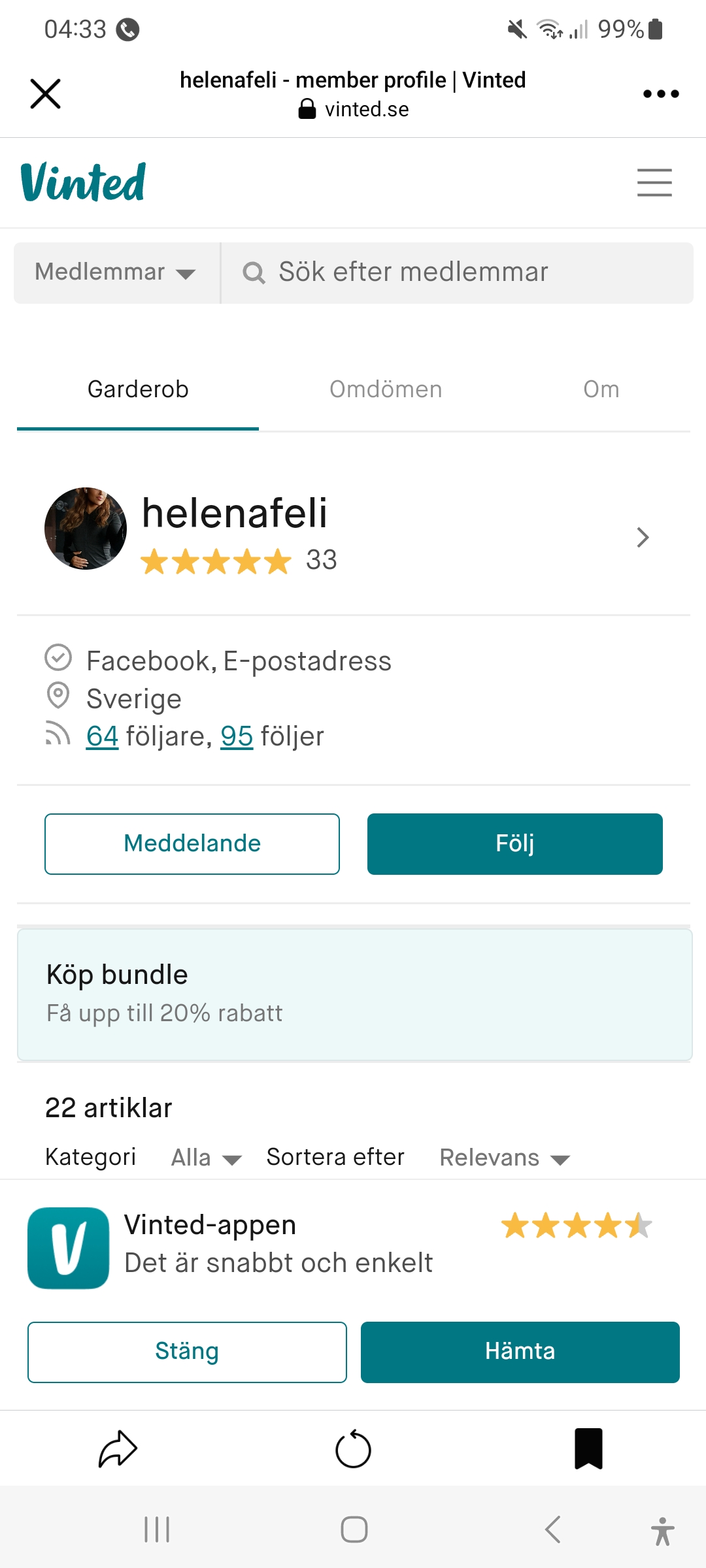Tap the Vinted logo
Viewport: 706px width, 1568px height.
coord(83,182)
